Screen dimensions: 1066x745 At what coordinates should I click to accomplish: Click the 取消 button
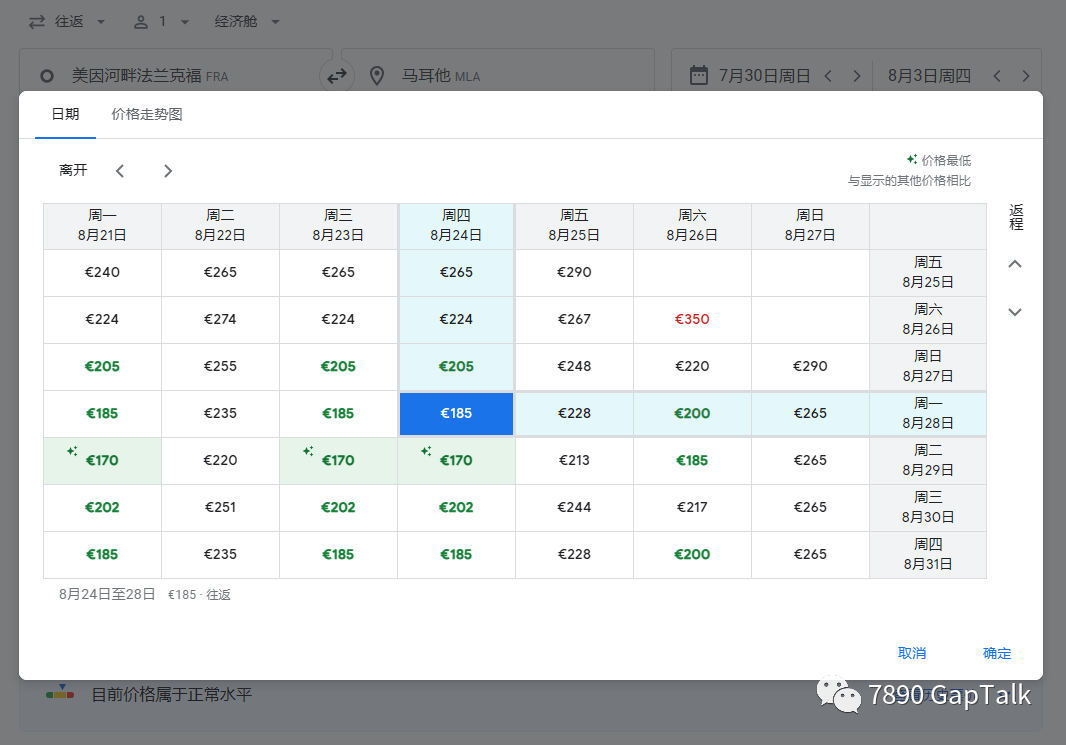[912, 653]
